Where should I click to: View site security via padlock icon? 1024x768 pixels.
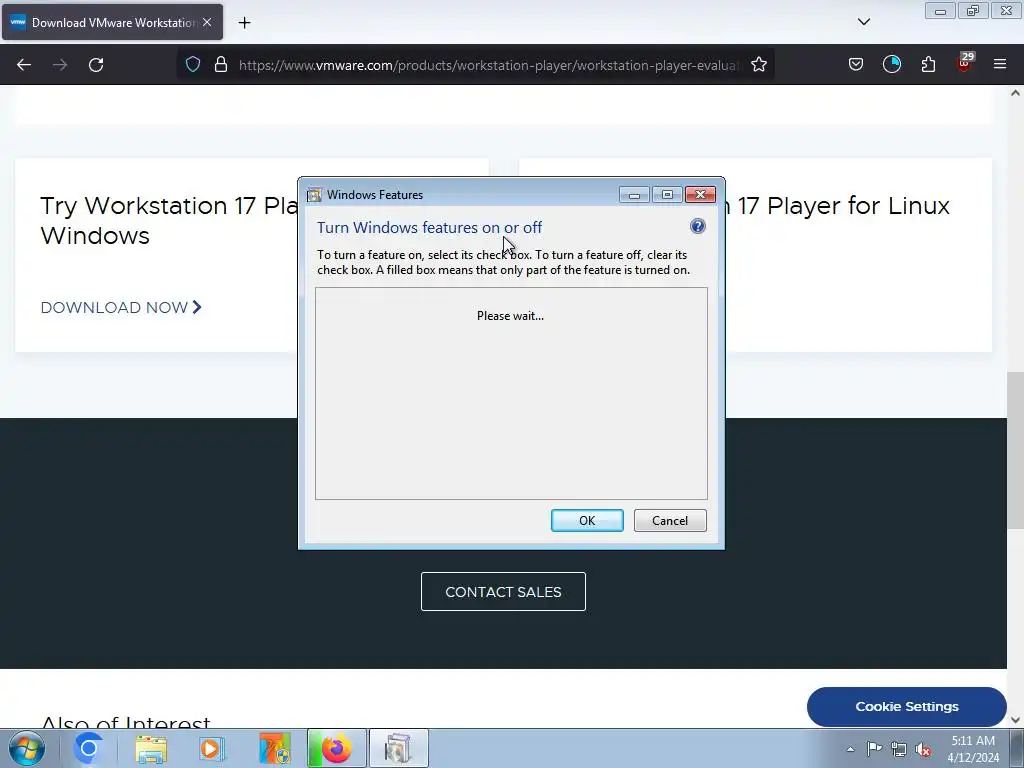221,65
